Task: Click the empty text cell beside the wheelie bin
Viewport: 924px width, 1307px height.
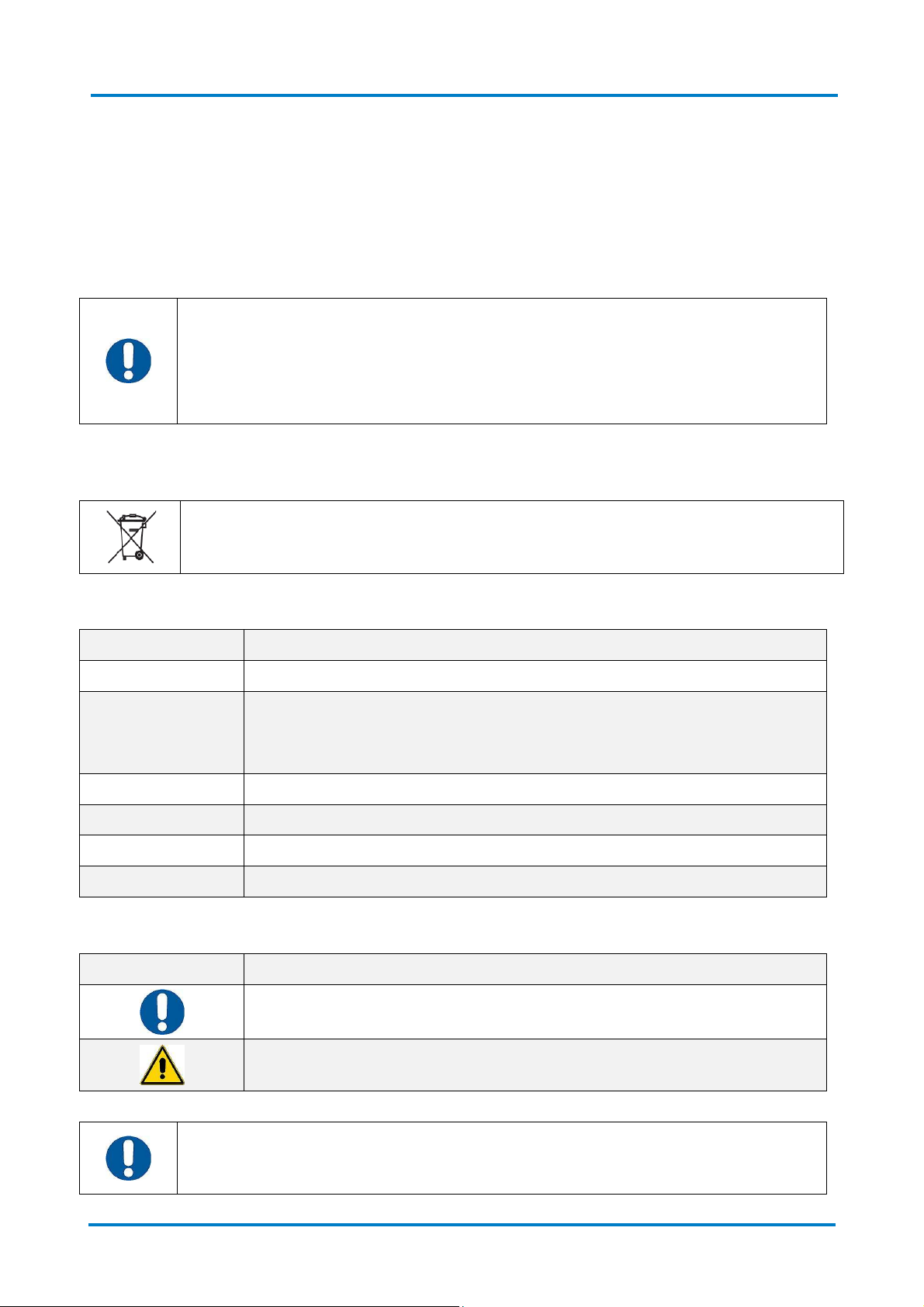Action: [512, 537]
